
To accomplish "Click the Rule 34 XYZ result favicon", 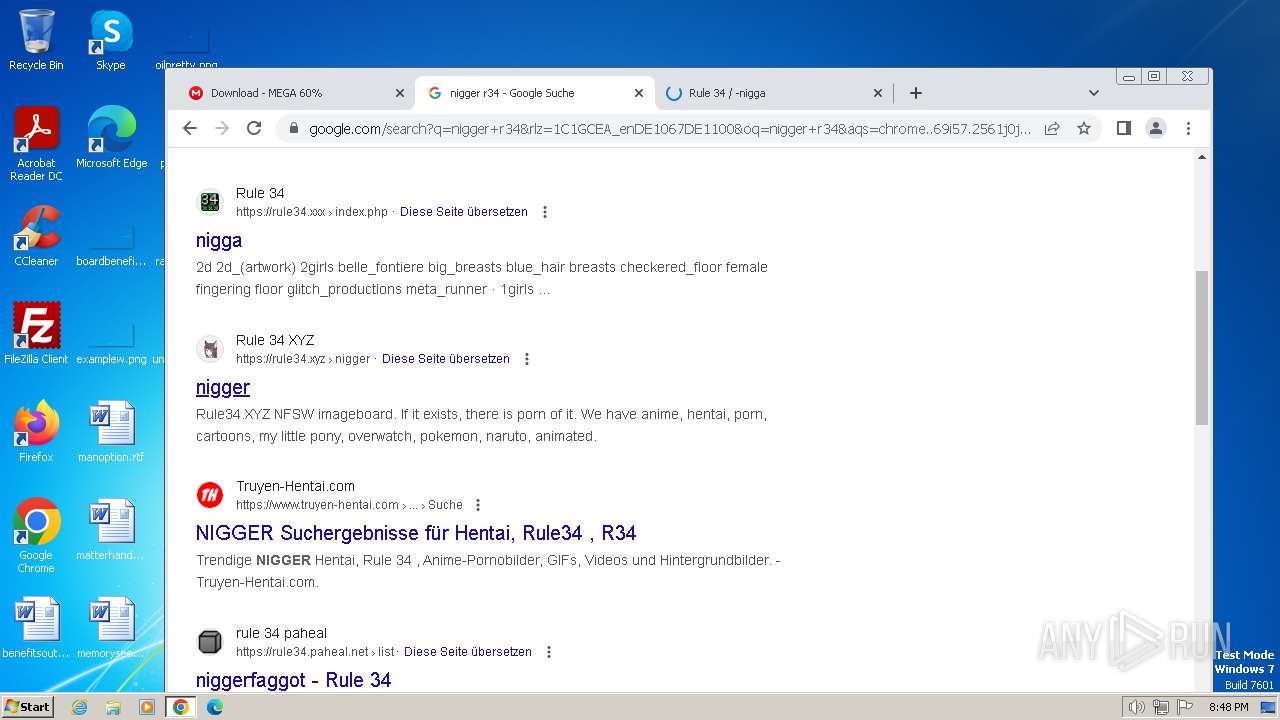I will click(x=209, y=349).
